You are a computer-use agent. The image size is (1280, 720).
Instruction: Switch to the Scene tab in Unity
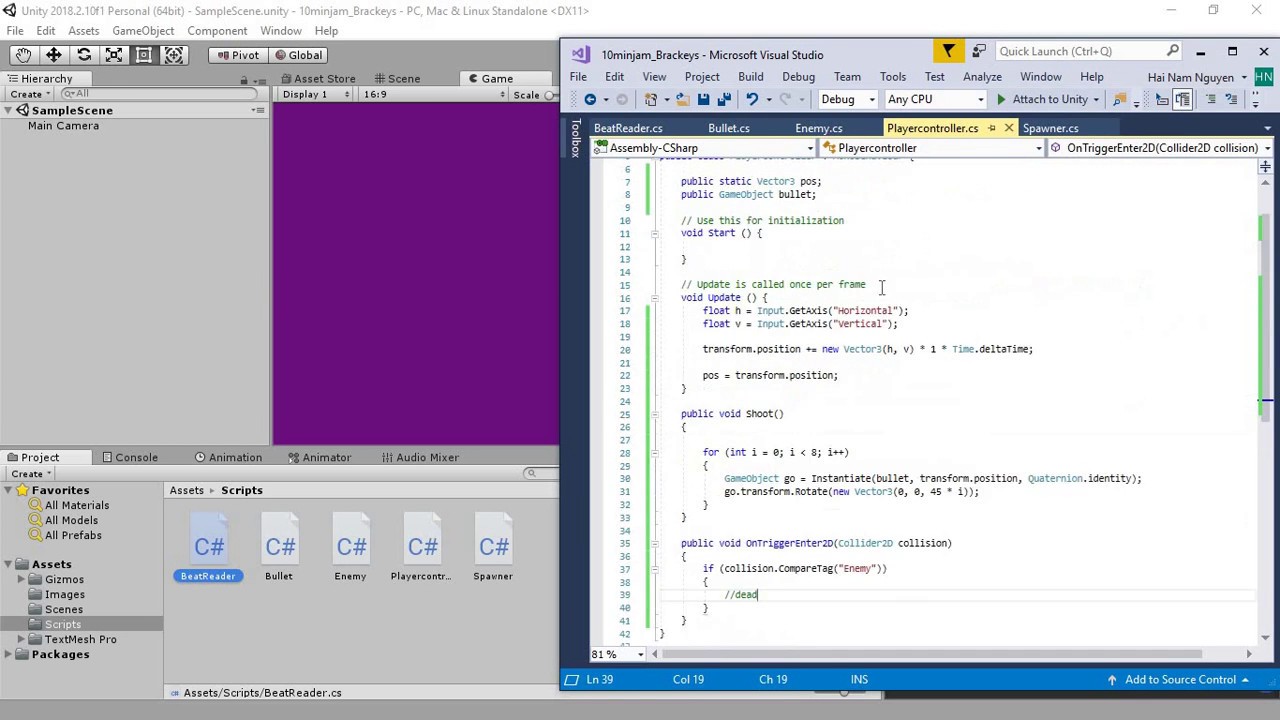click(x=396, y=79)
